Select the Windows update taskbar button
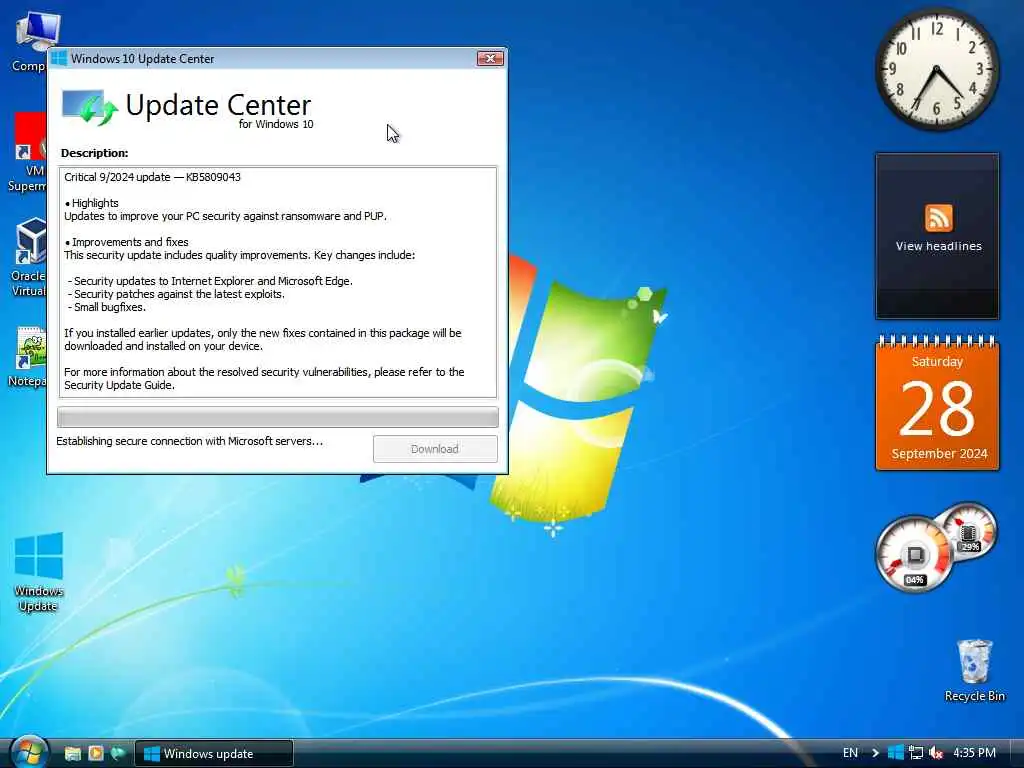The height and width of the screenshot is (768, 1024). (x=214, y=753)
